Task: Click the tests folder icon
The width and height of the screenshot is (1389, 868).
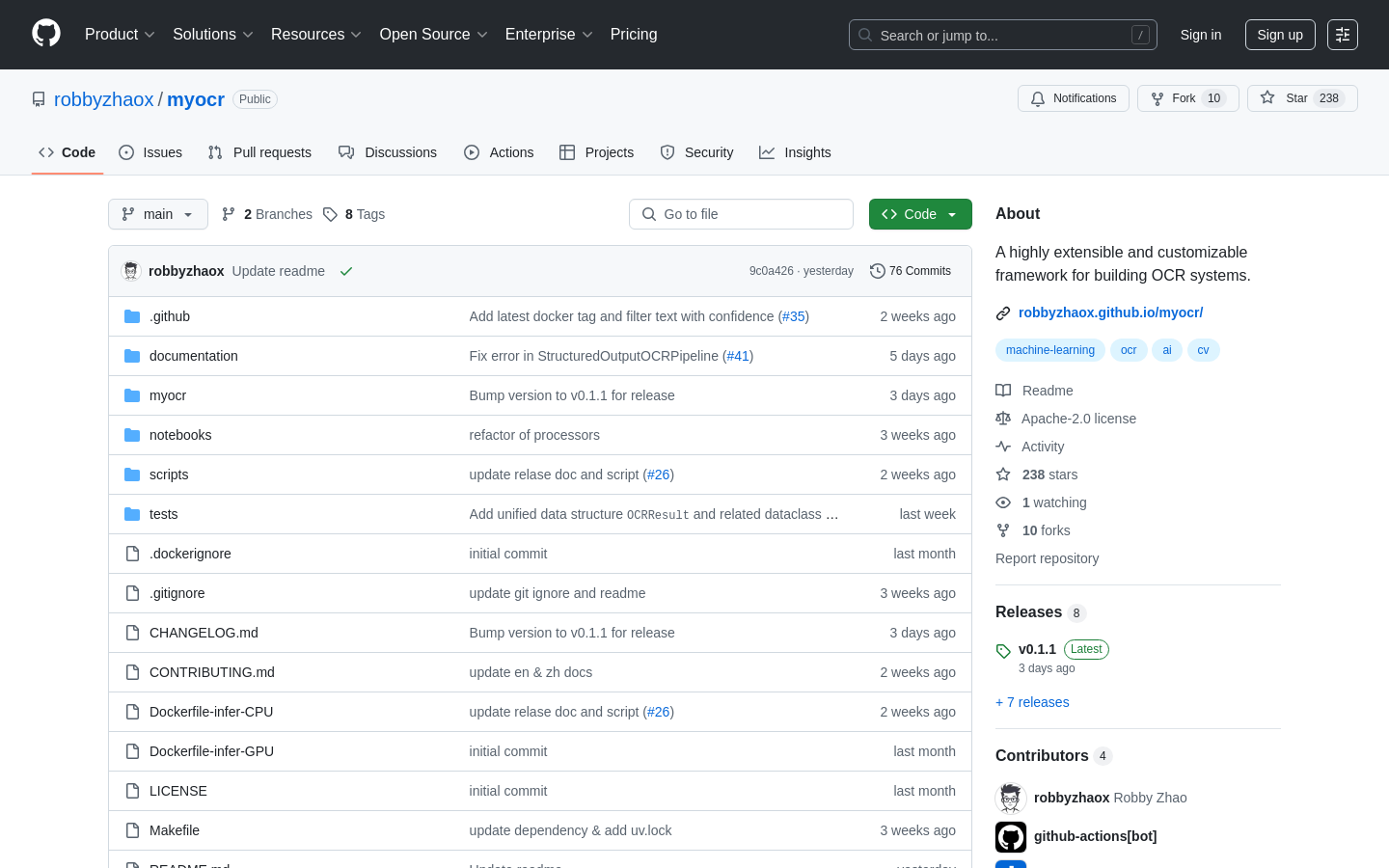Action: pyautogui.click(x=132, y=514)
